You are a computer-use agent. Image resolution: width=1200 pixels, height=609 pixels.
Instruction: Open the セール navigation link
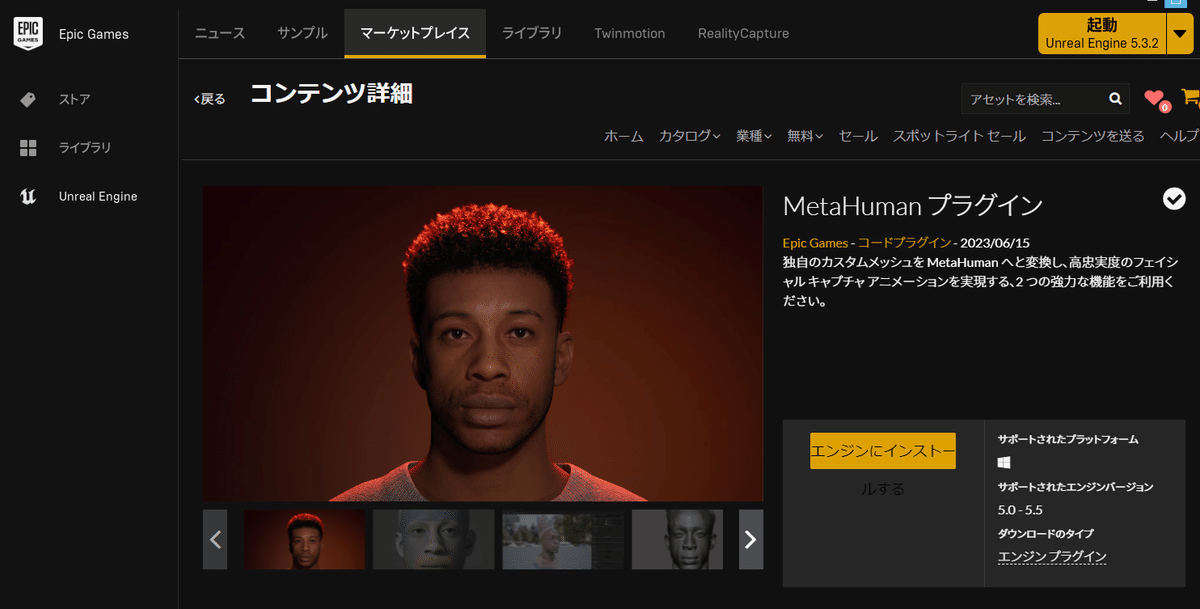(x=858, y=136)
